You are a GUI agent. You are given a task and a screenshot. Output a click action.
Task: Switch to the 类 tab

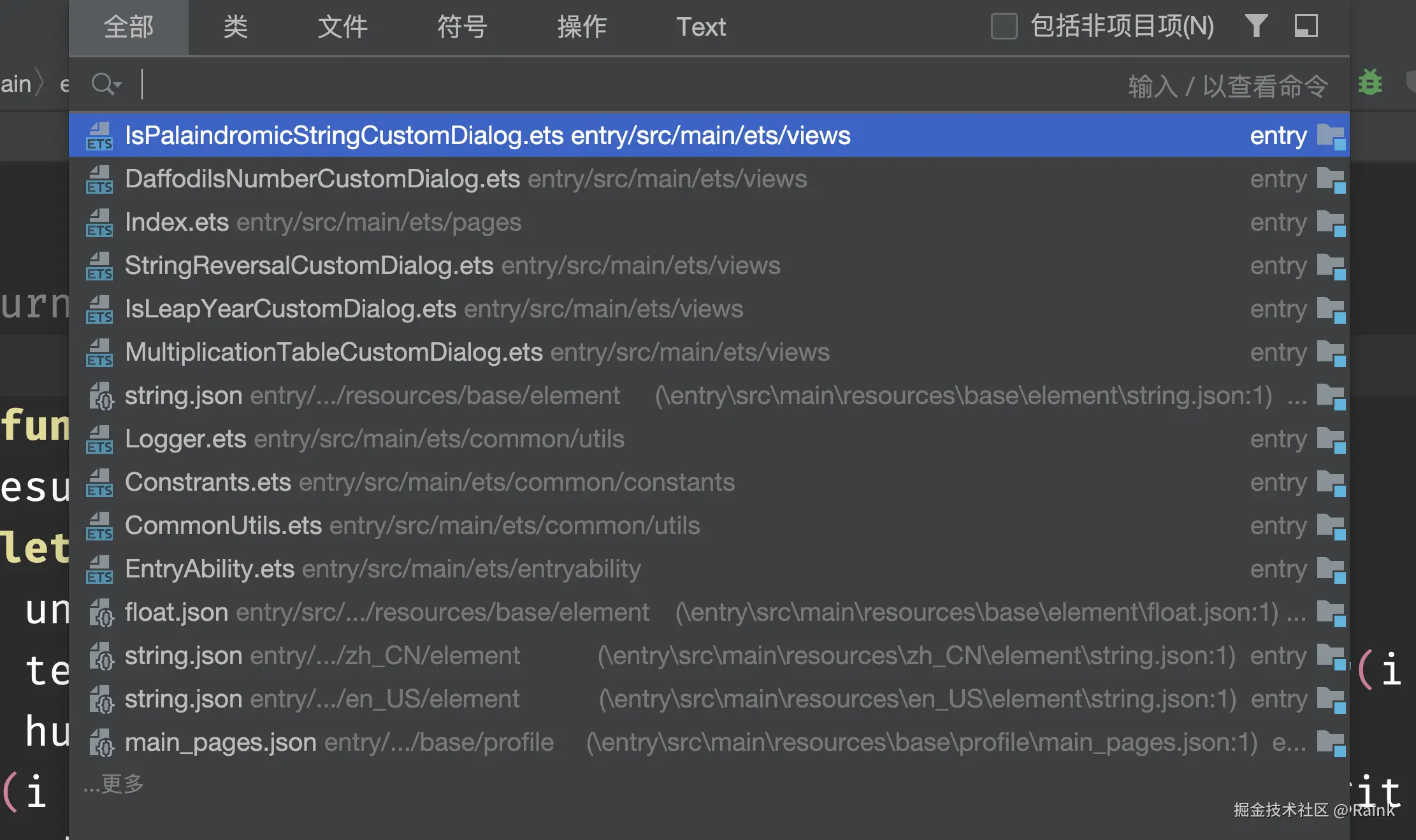[235, 27]
